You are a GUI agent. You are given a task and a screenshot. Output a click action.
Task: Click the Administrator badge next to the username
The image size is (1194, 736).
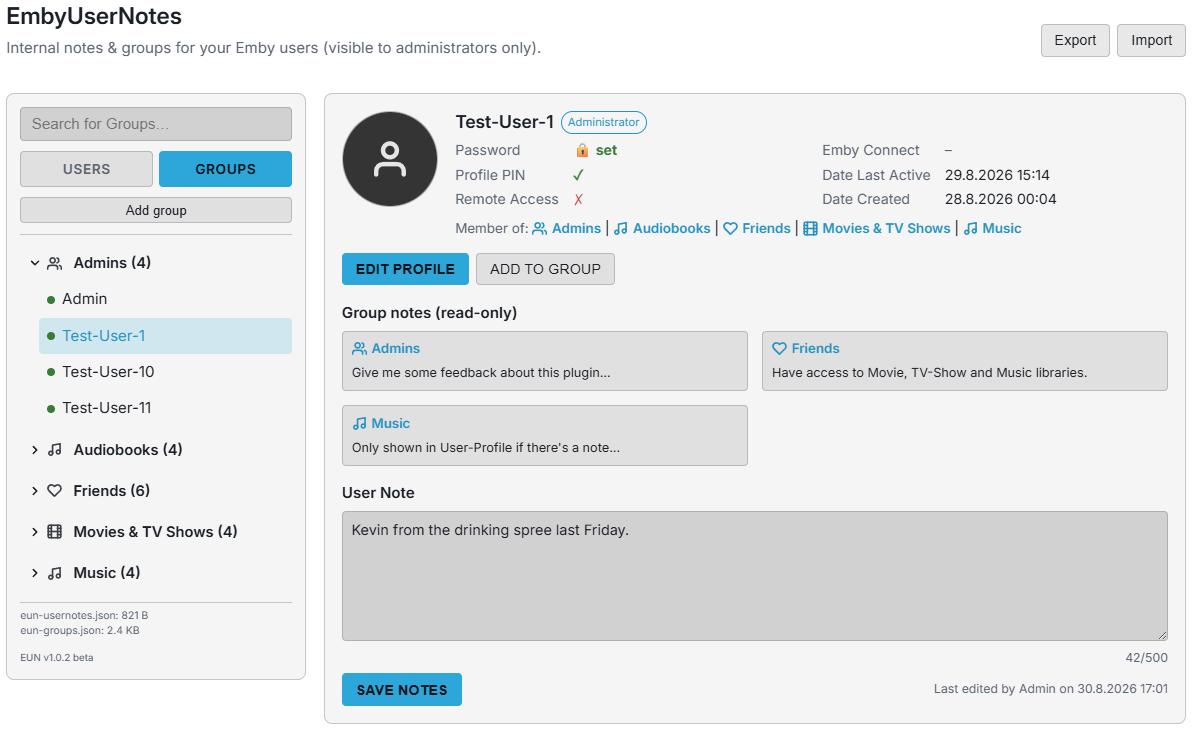604,123
